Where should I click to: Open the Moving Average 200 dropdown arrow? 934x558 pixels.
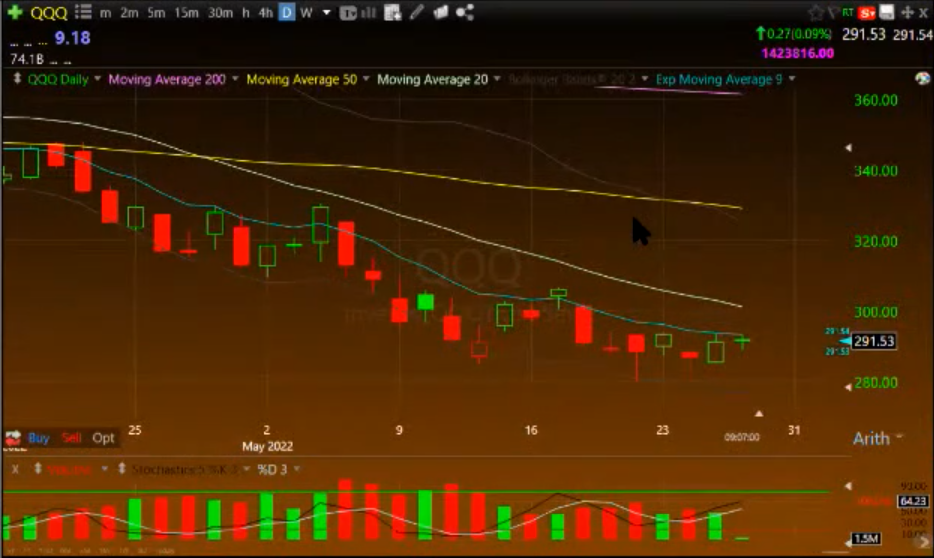(x=235, y=78)
